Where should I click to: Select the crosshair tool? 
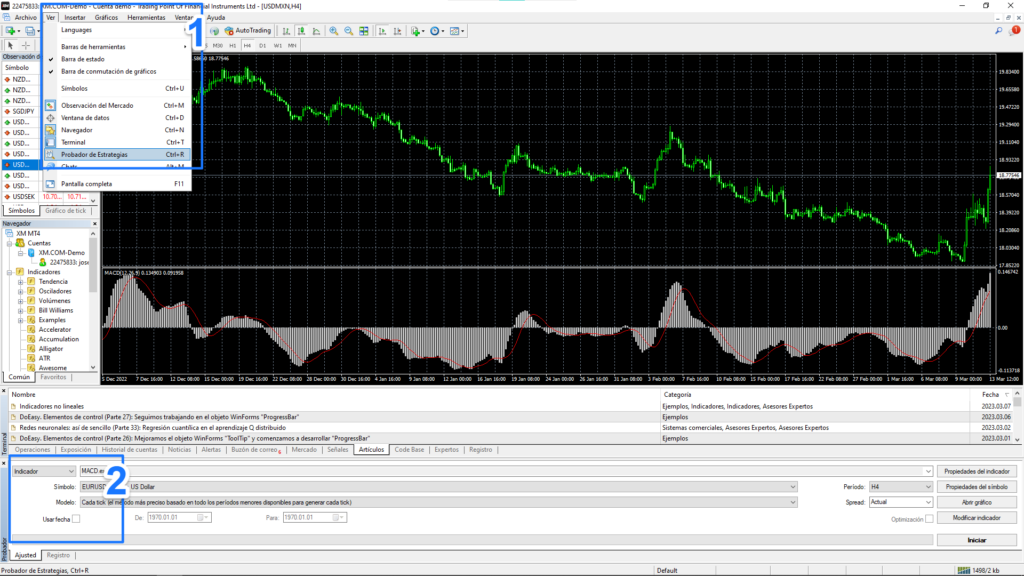pyautogui.click(x=25, y=46)
